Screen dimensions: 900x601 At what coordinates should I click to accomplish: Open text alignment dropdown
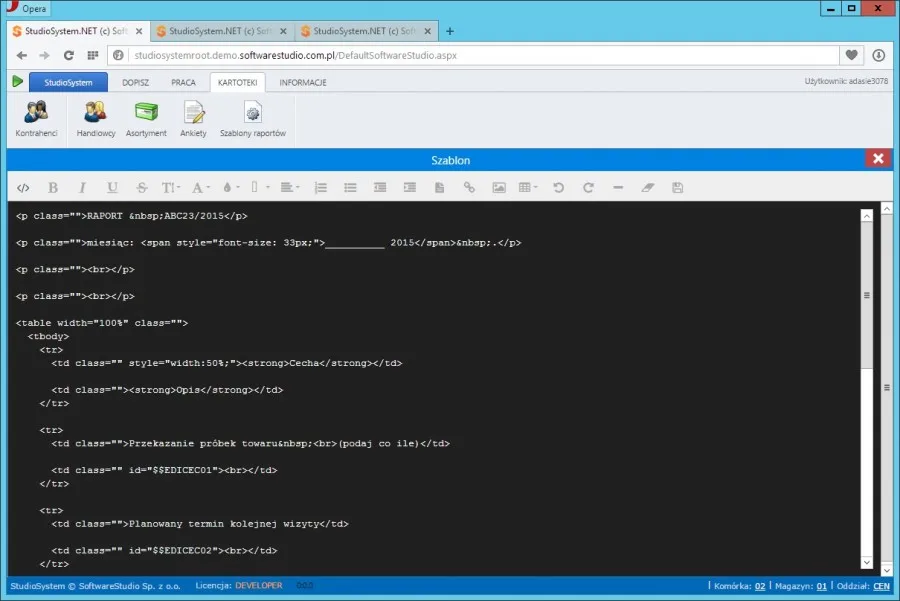(290, 188)
